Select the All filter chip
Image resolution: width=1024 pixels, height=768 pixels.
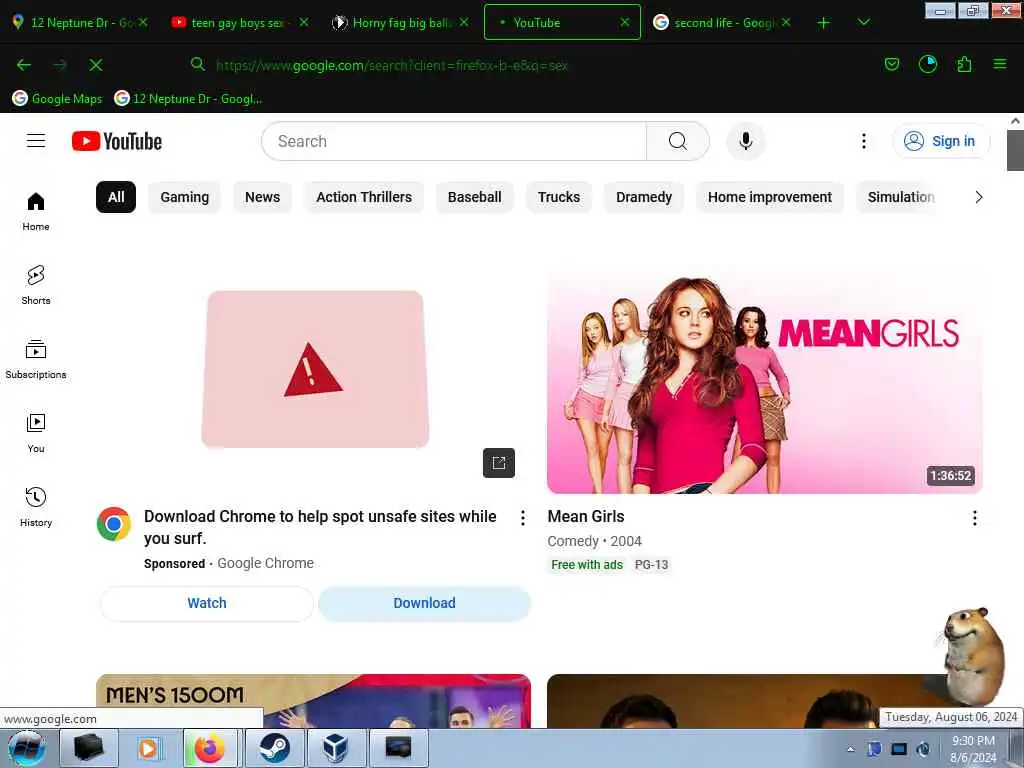tap(116, 197)
